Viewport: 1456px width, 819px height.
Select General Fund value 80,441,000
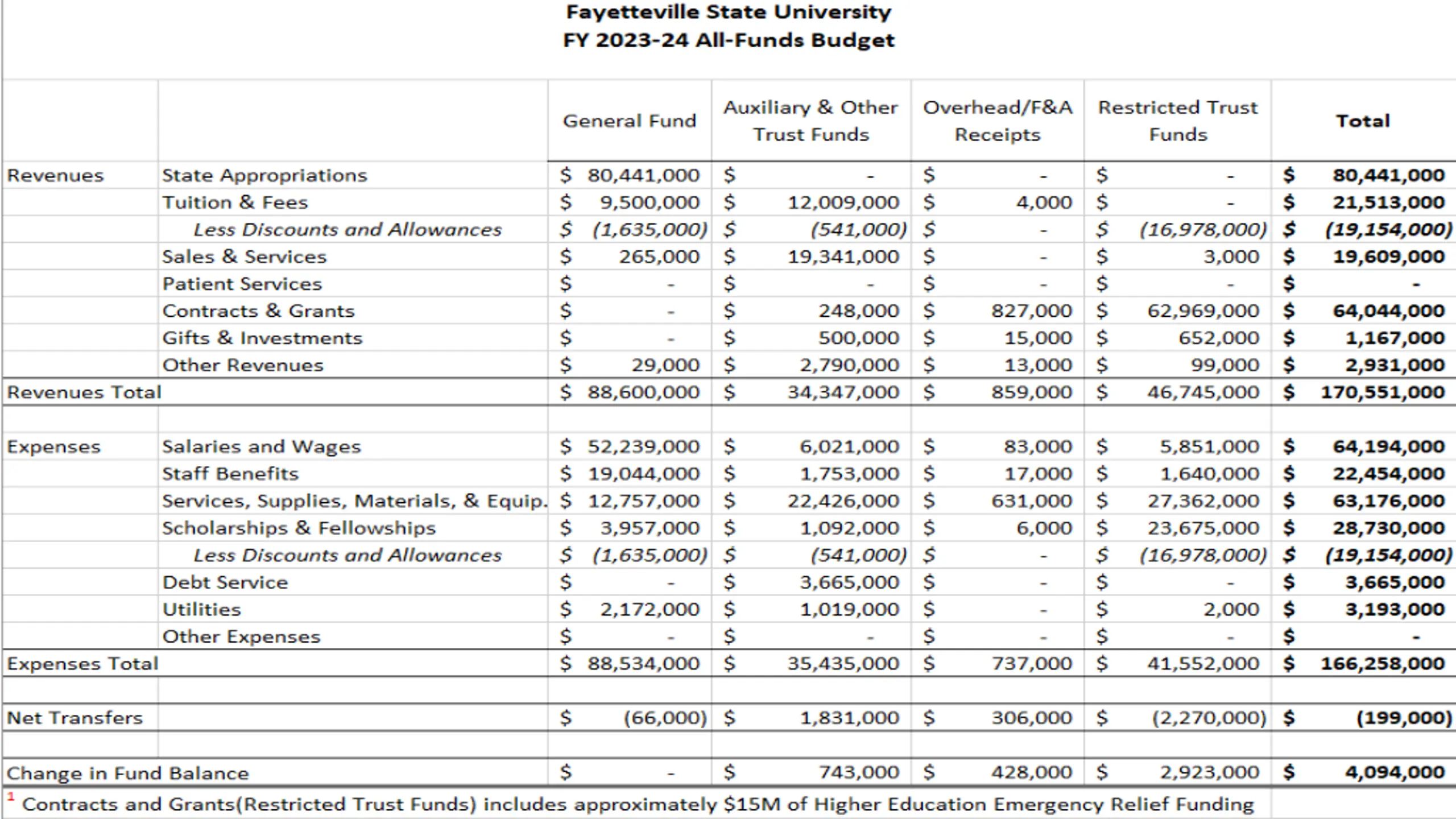643,175
